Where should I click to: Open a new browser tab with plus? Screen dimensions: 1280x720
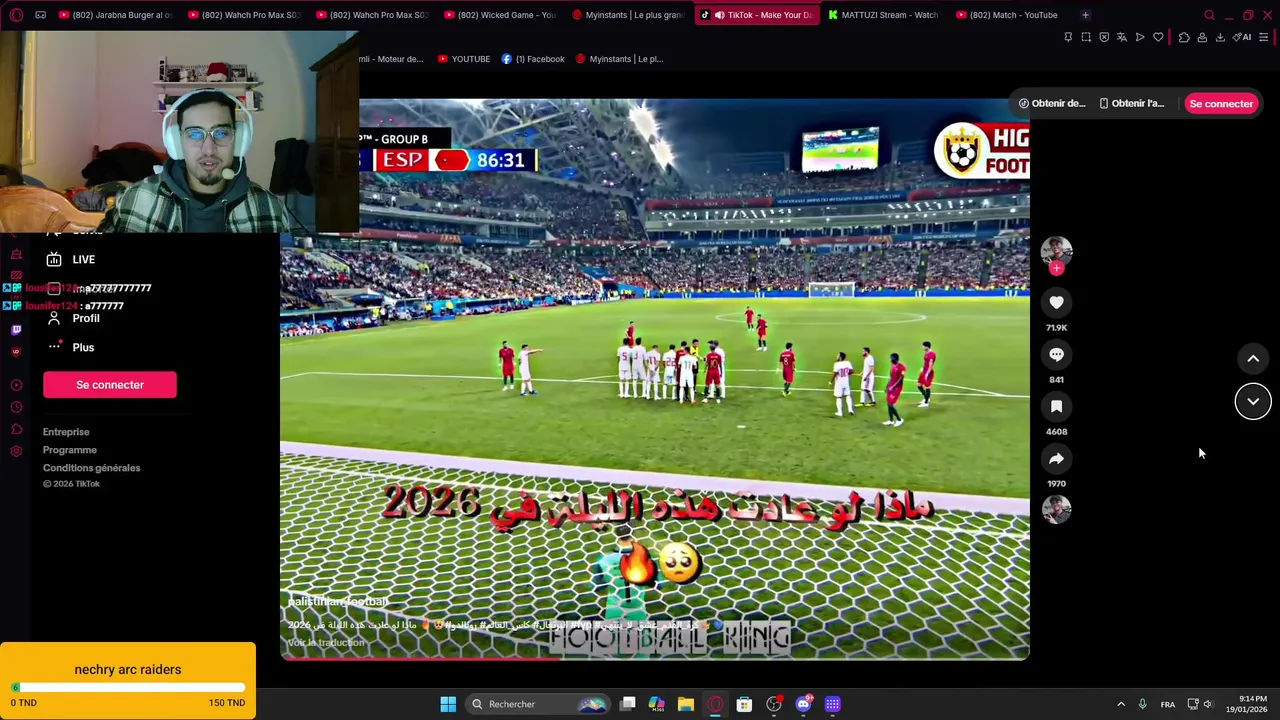coord(1085,15)
